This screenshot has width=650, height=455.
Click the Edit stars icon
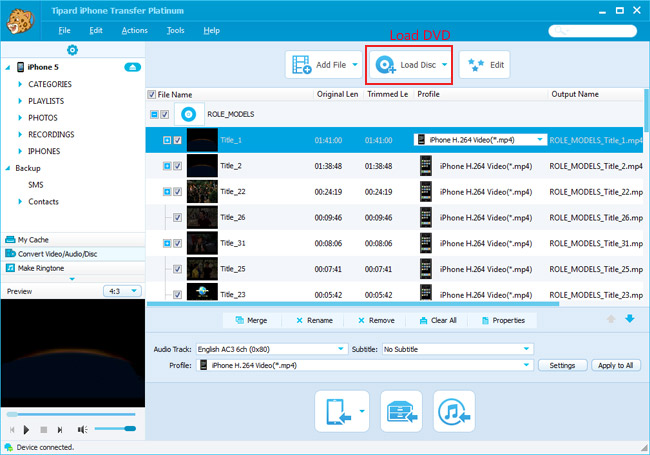[x=476, y=65]
